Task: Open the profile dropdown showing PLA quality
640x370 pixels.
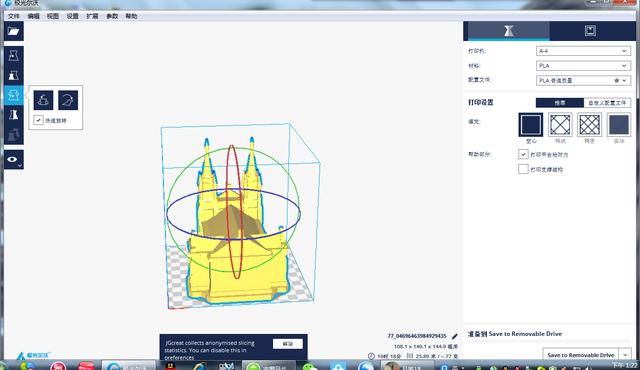Action: (583, 80)
